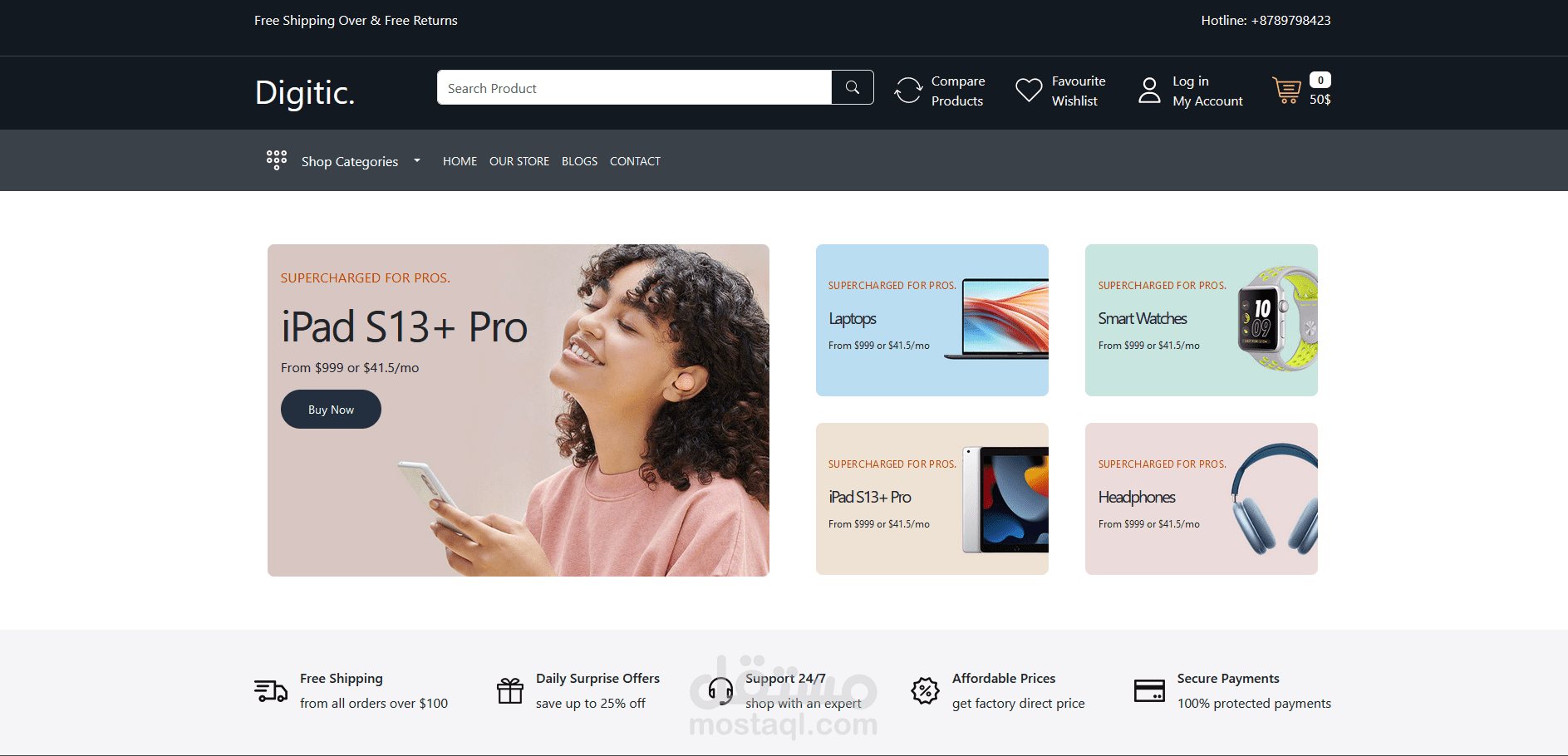The image size is (1568, 756).
Task: Click the account person icon to log in
Action: [x=1149, y=90]
